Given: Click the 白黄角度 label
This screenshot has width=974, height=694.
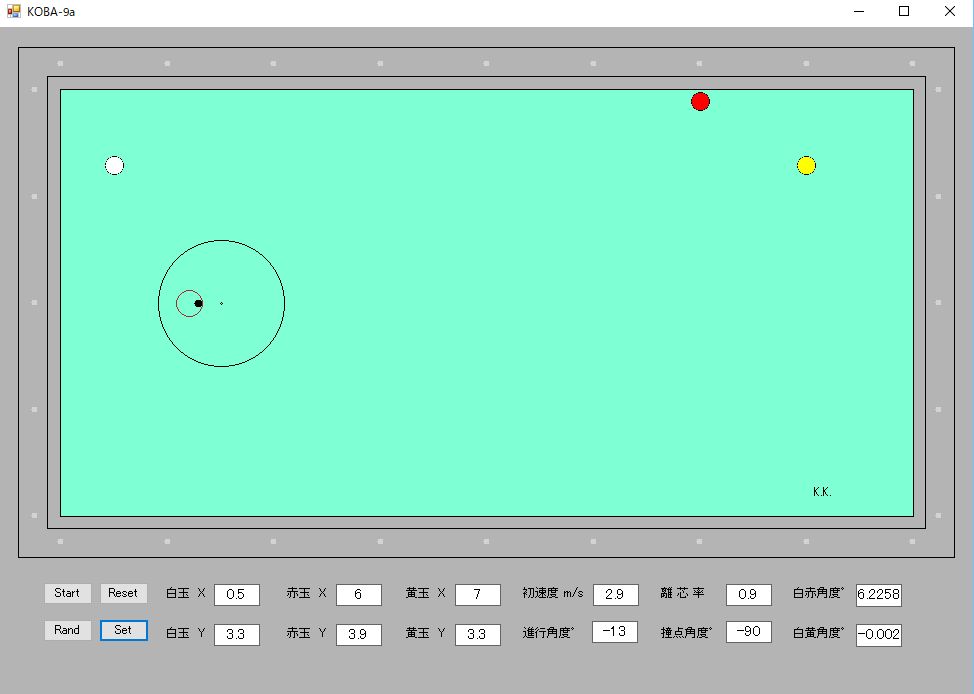Looking at the screenshot, I should click(819, 633).
